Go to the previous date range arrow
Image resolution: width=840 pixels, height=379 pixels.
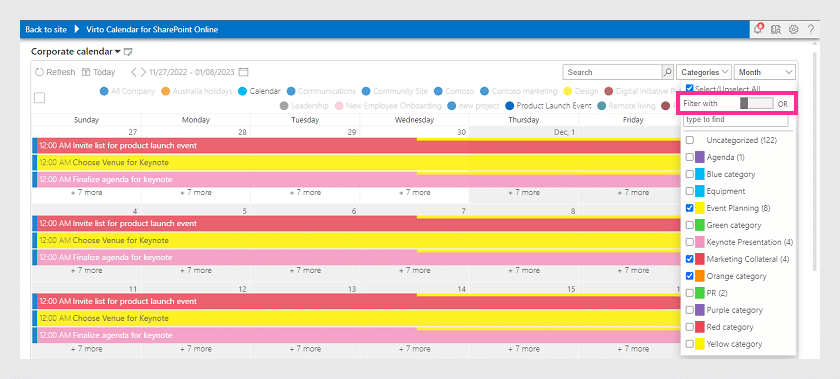point(134,72)
